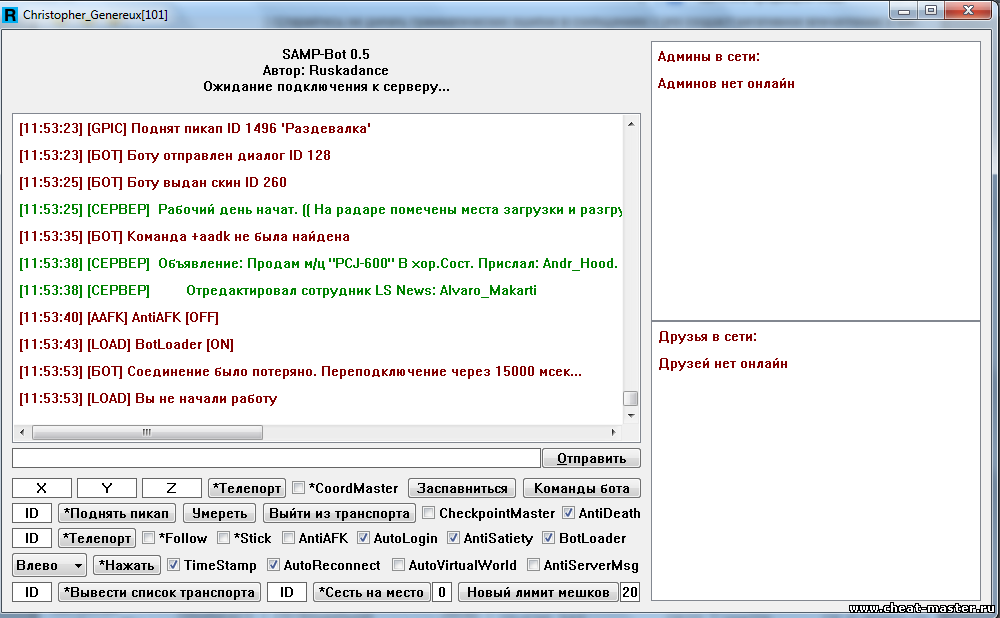Click ID field before *Вывести список транспорта
The image size is (1000, 618).
pos(32,592)
